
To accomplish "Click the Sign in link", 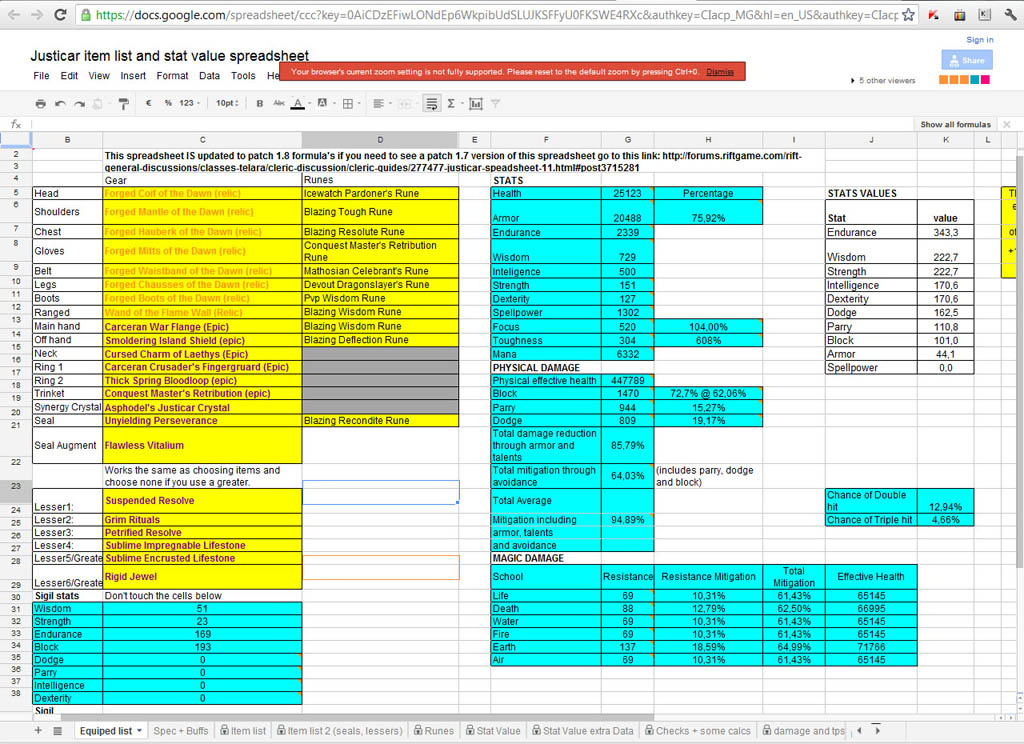I will (x=980, y=40).
